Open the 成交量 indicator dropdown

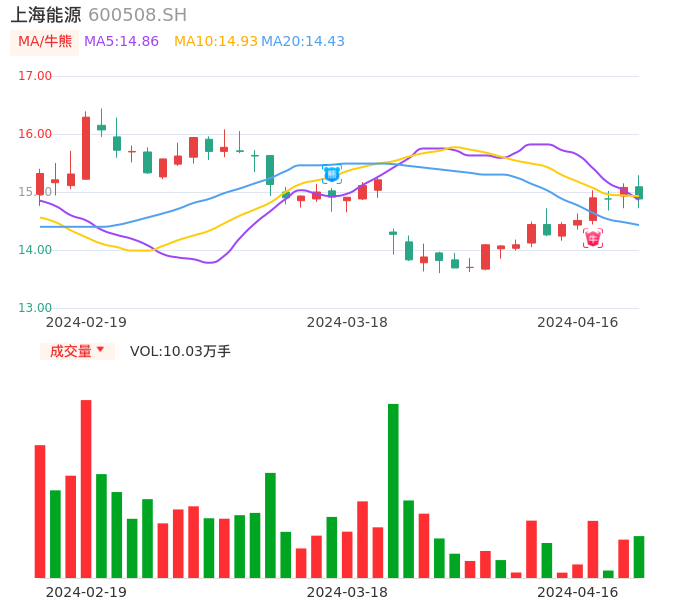point(77,351)
